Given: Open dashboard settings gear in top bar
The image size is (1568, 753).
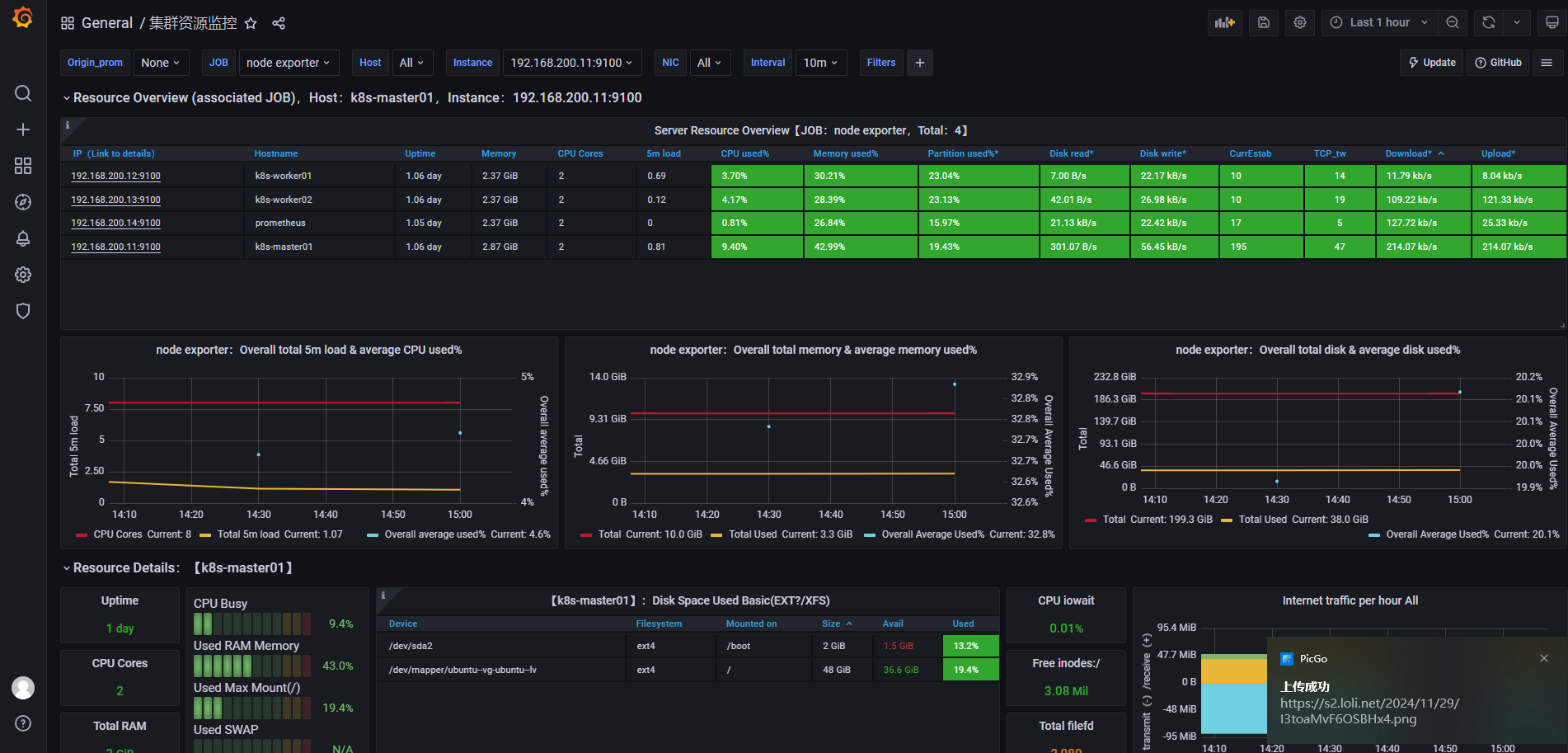Looking at the screenshot, I should pyautogui.click(x=1300, y=22).
